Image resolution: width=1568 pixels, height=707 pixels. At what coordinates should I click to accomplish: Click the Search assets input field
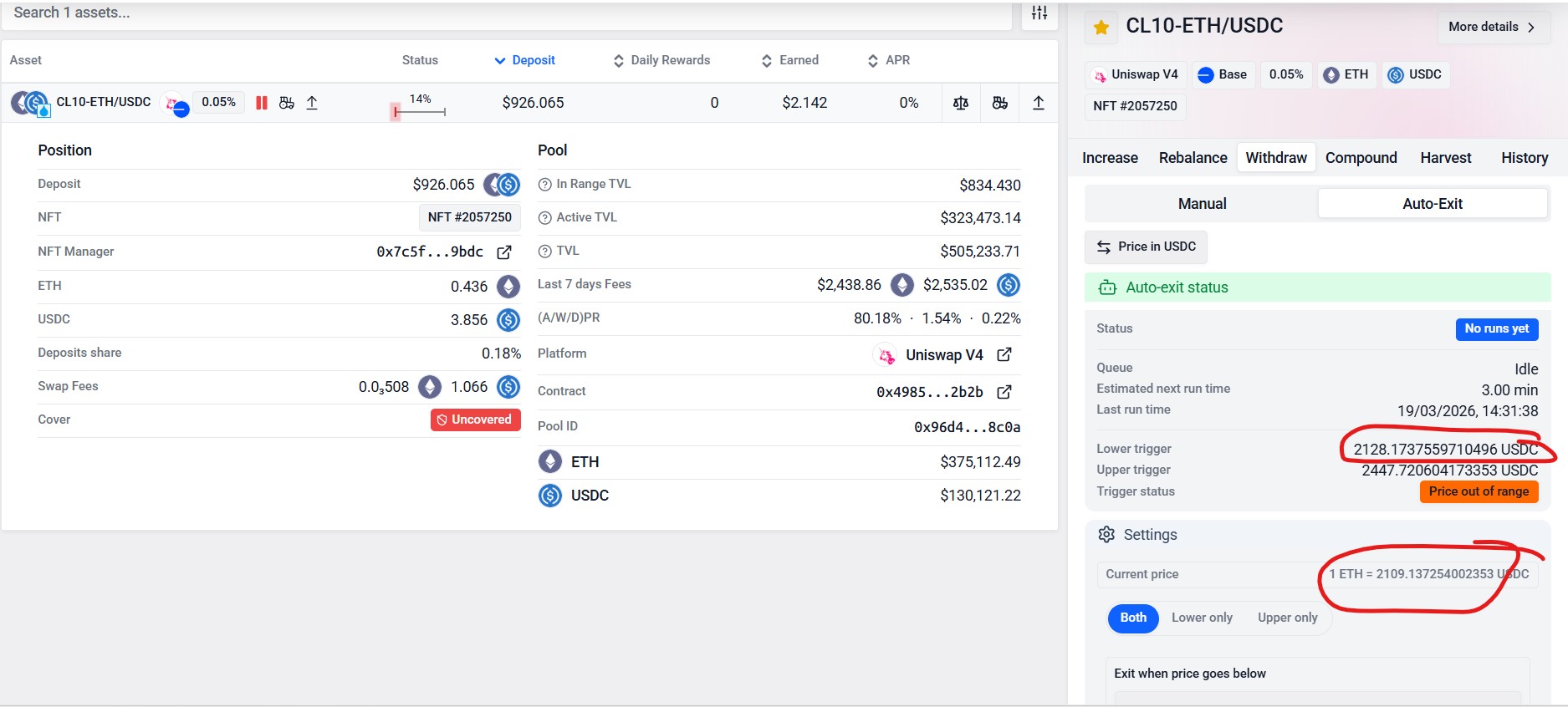click(x=502, y=13)
